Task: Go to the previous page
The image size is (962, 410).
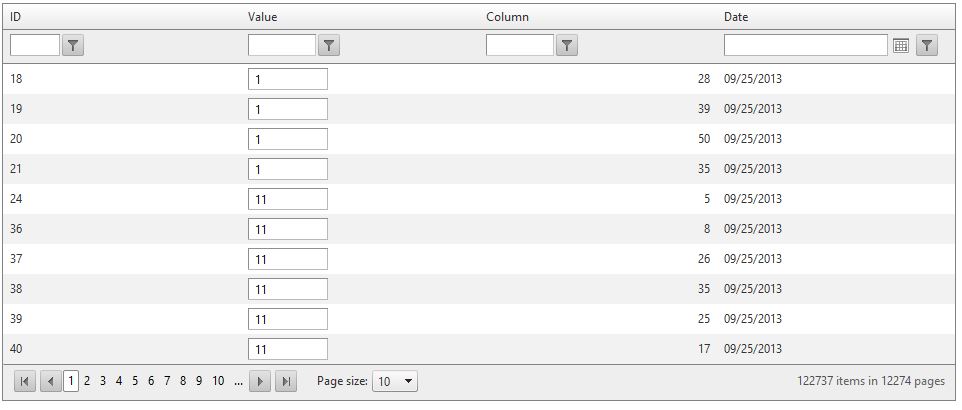Action: [x=50, y=381]
